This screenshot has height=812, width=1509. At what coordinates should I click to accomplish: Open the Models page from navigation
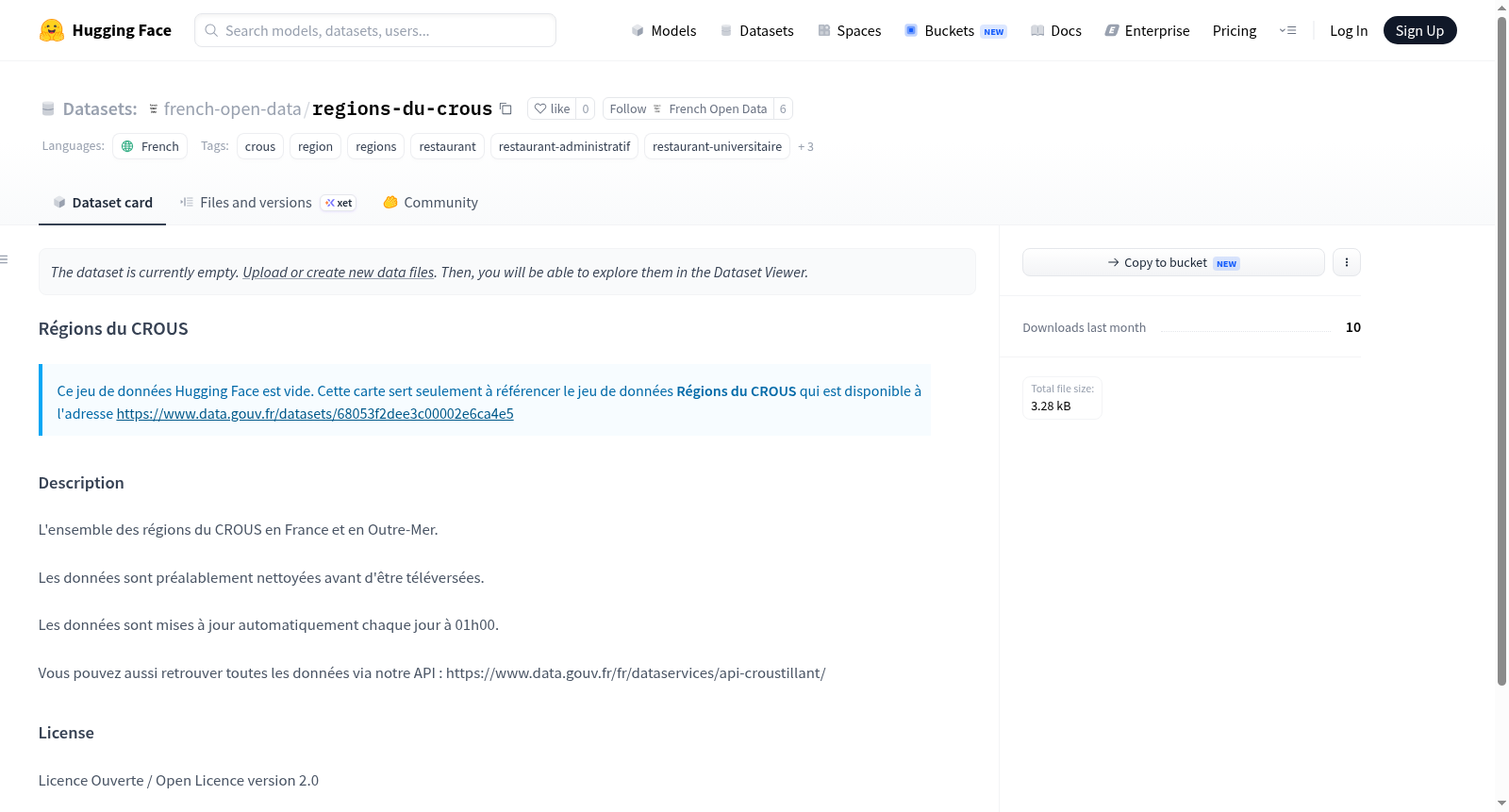pos(664,30)
